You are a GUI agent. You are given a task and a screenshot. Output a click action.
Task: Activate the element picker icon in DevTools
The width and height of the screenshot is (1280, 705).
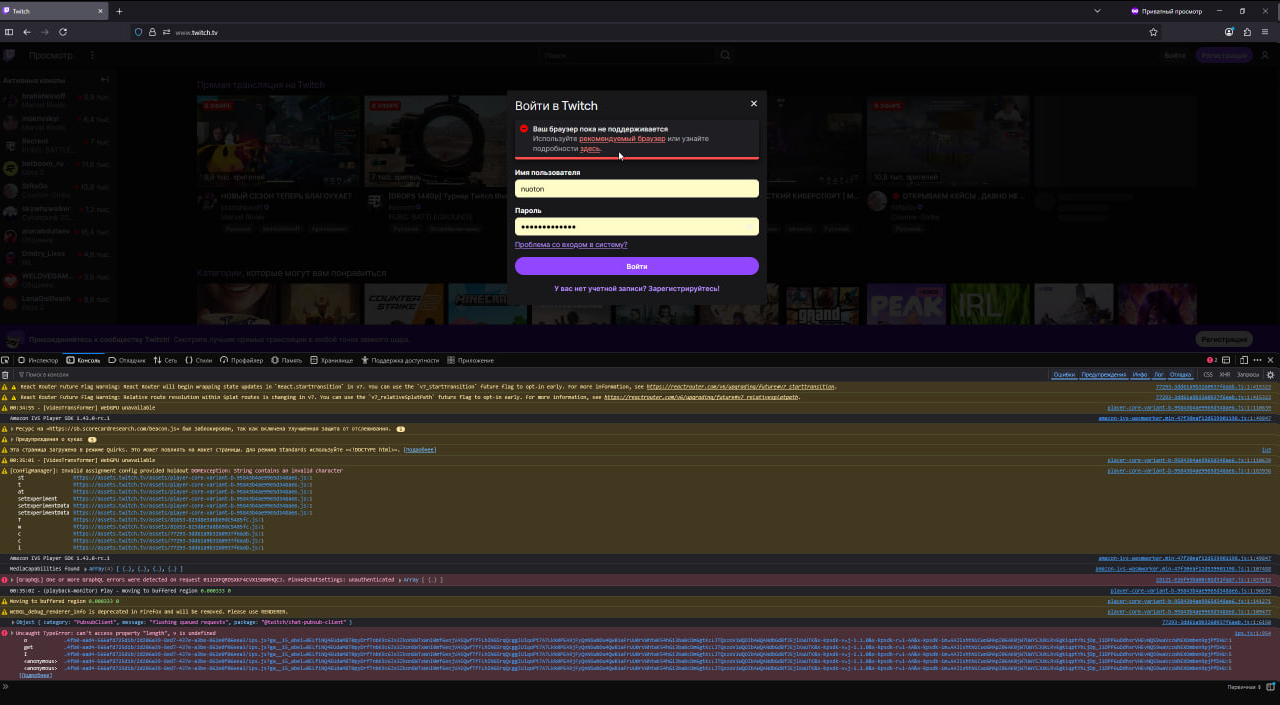pos(6,360)
